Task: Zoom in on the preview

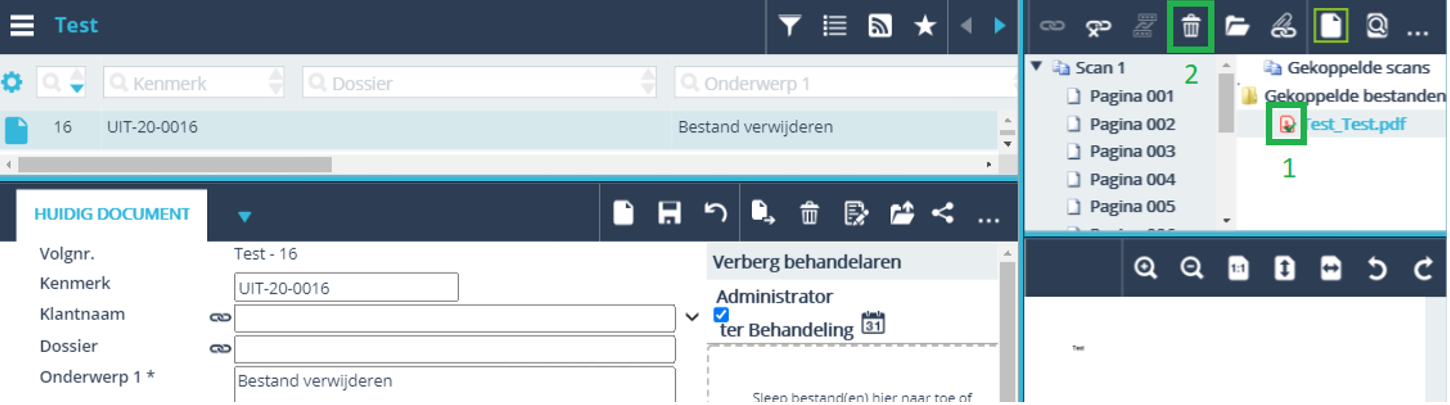Action: pyautogui.click(x=1146, y=268)
